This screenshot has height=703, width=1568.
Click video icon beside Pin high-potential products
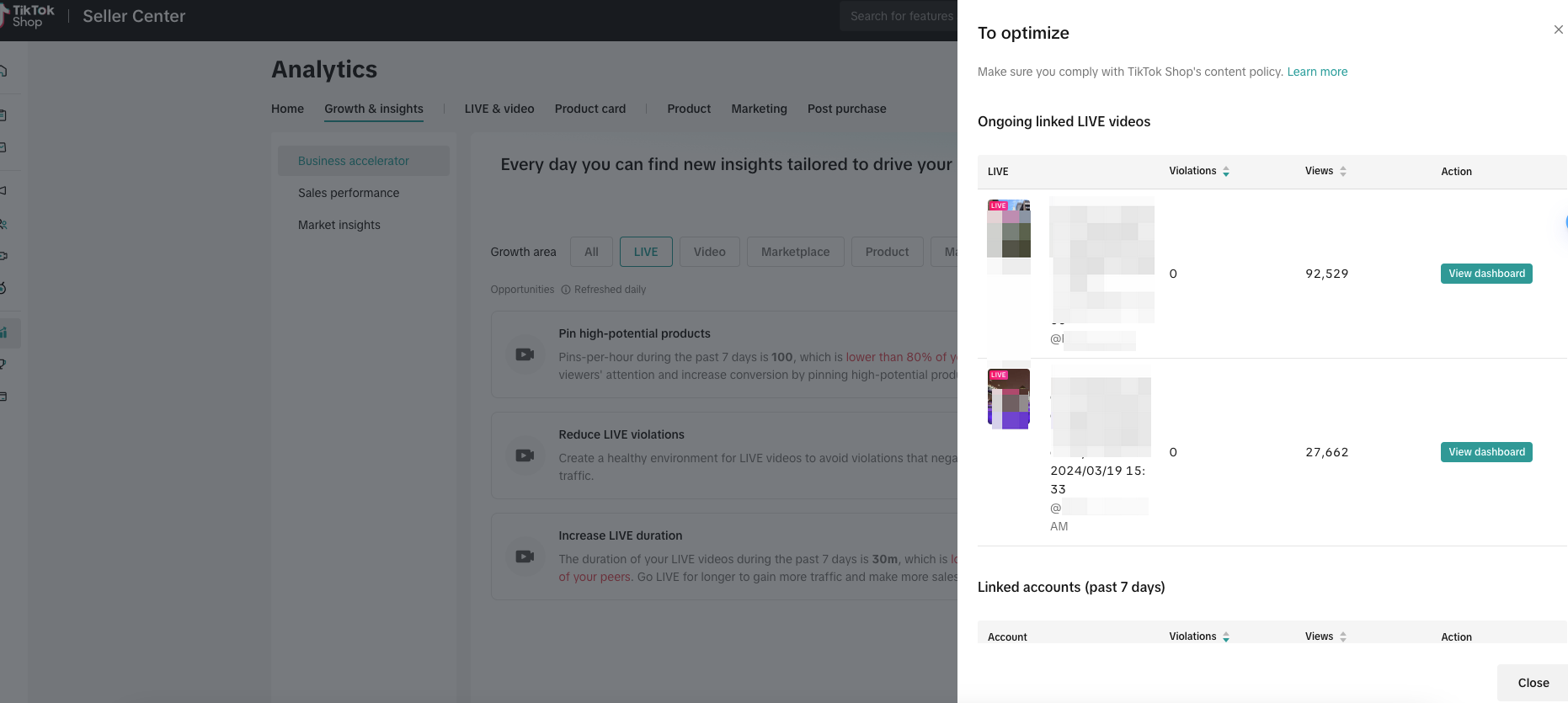tap(525, 354)
